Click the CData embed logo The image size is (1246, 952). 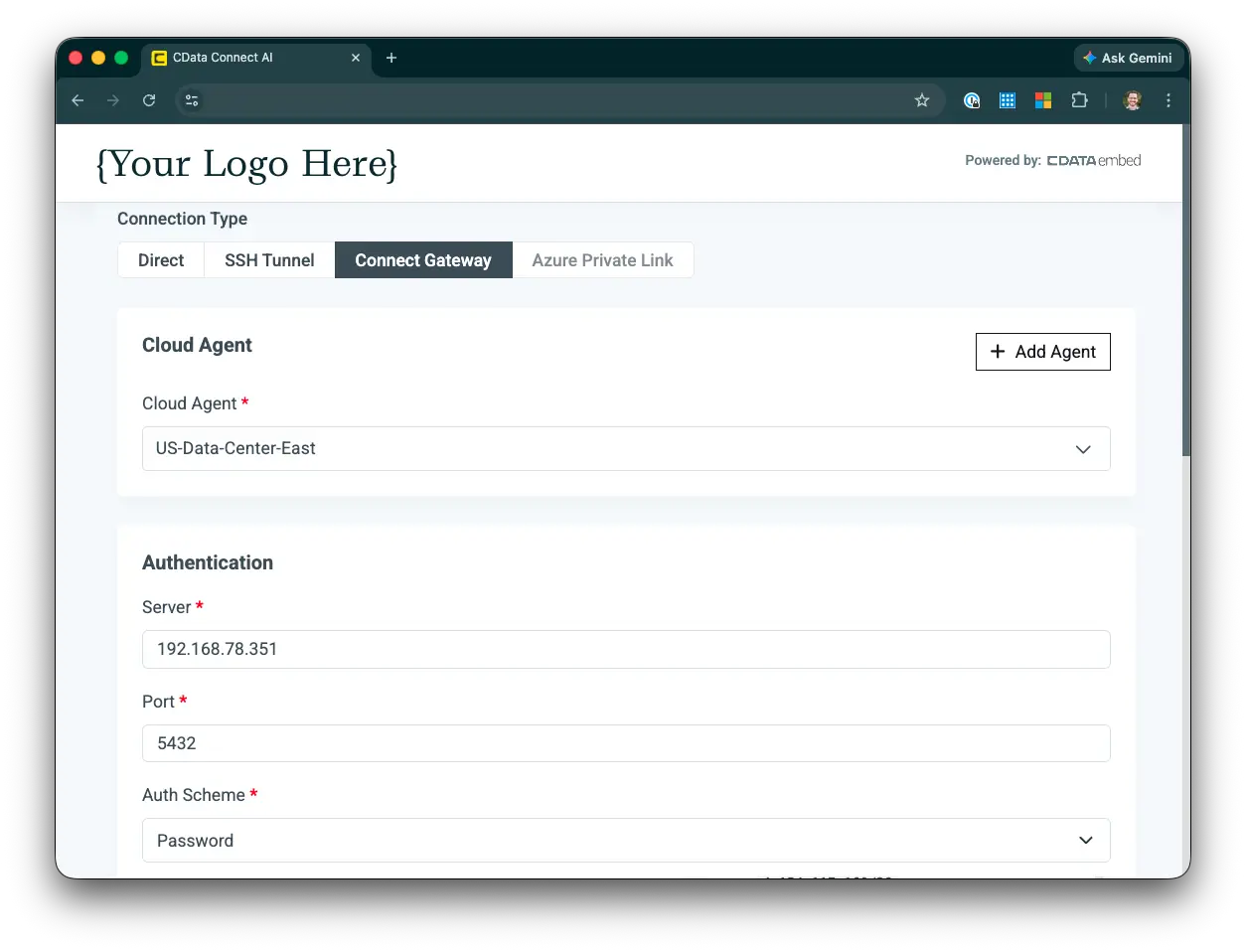coord(1094,161)
